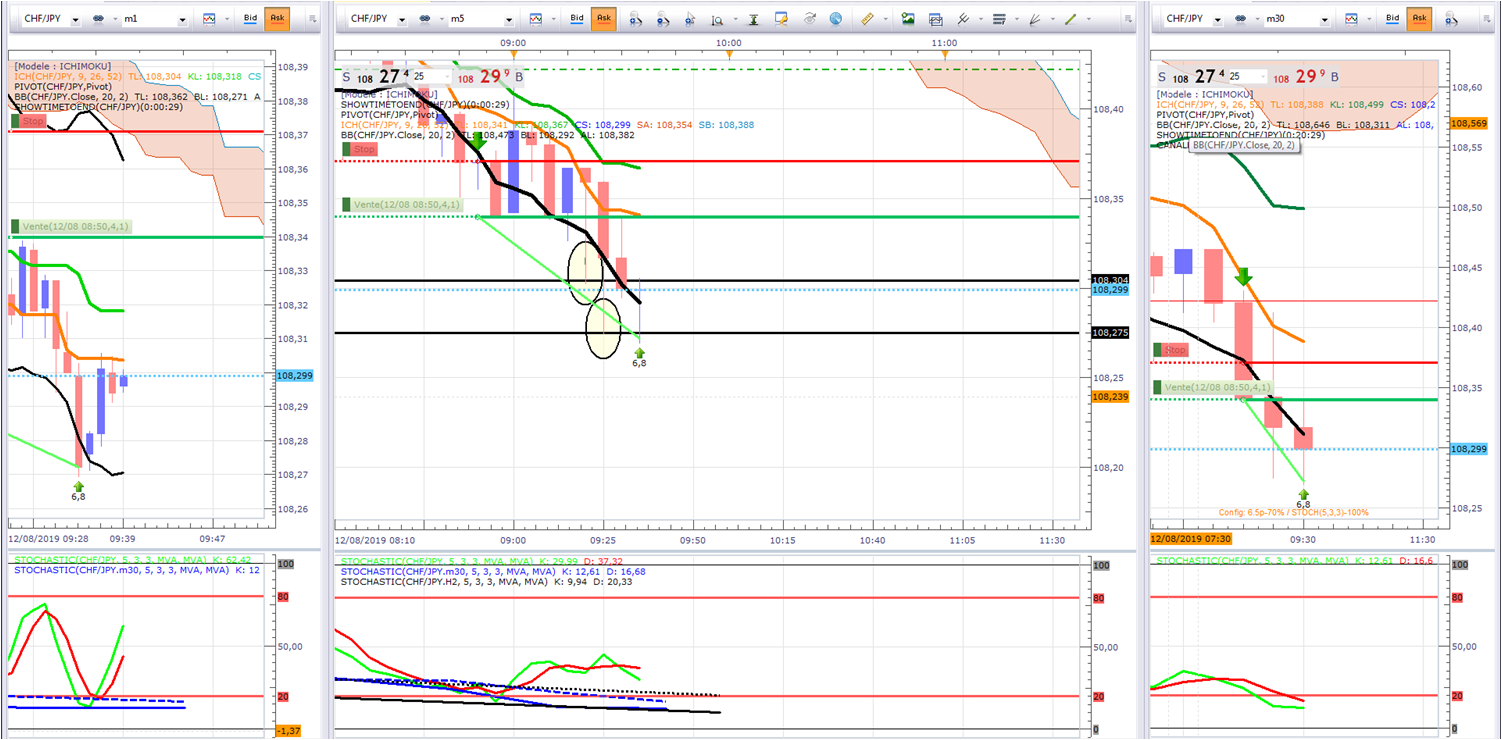Toggle Bid prices in the m30 chart
Screen dimensions: 1502x740
[x=1392, y=19]
